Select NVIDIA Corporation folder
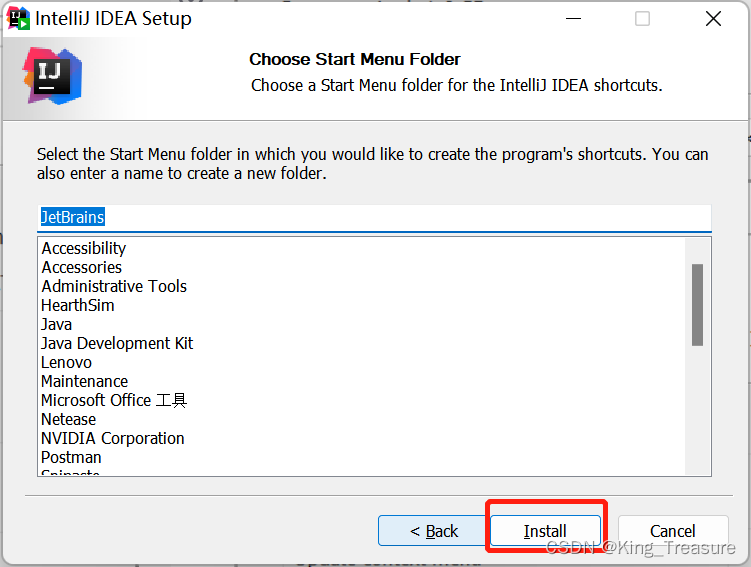This screenshot has width=751, height=567. pyautogui.click(x=113, y=438)
